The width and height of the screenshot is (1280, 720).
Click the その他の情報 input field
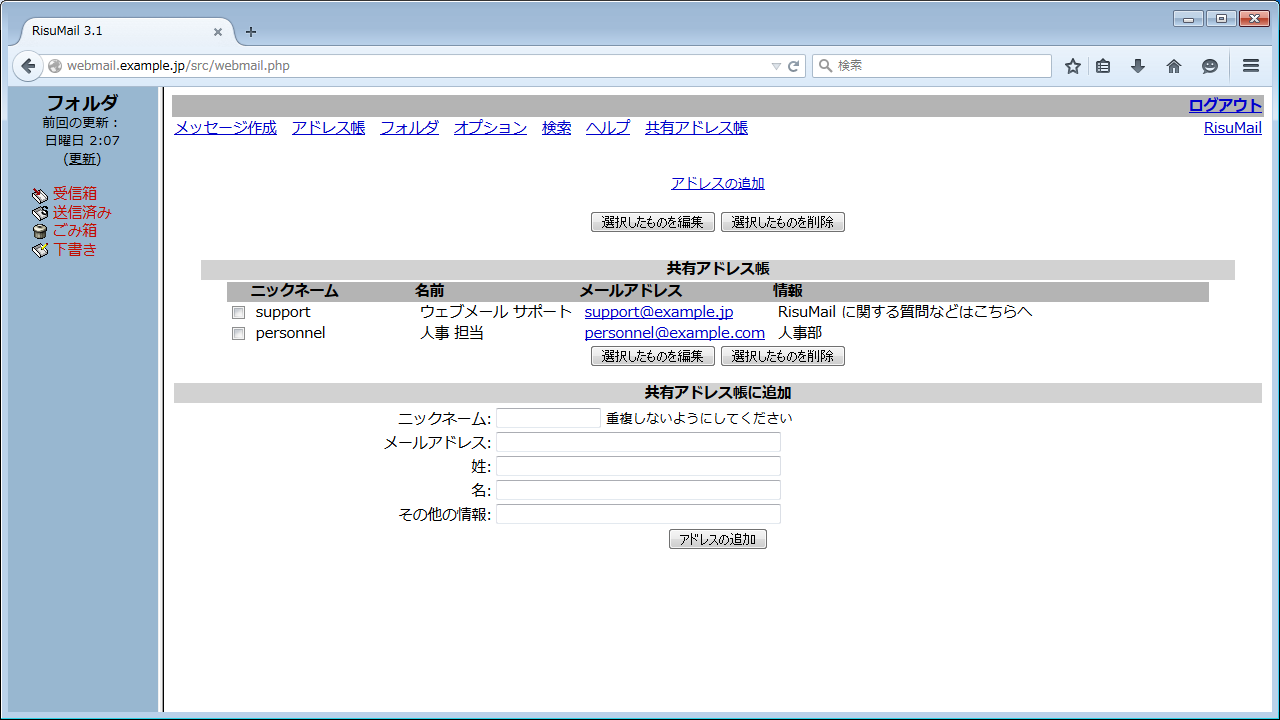(638, 514)
